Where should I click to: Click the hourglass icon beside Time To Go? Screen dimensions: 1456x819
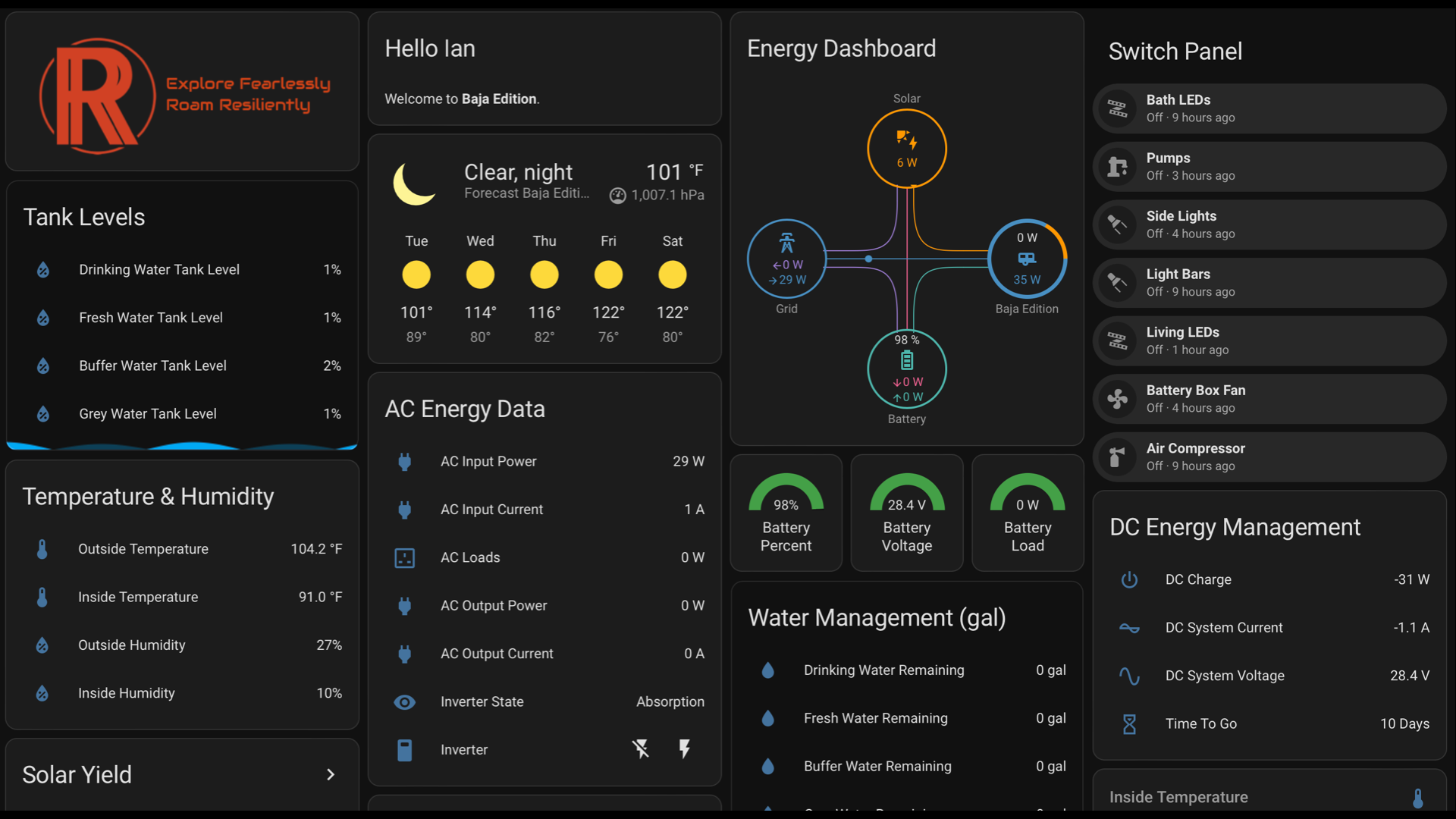coord(1129,723)
